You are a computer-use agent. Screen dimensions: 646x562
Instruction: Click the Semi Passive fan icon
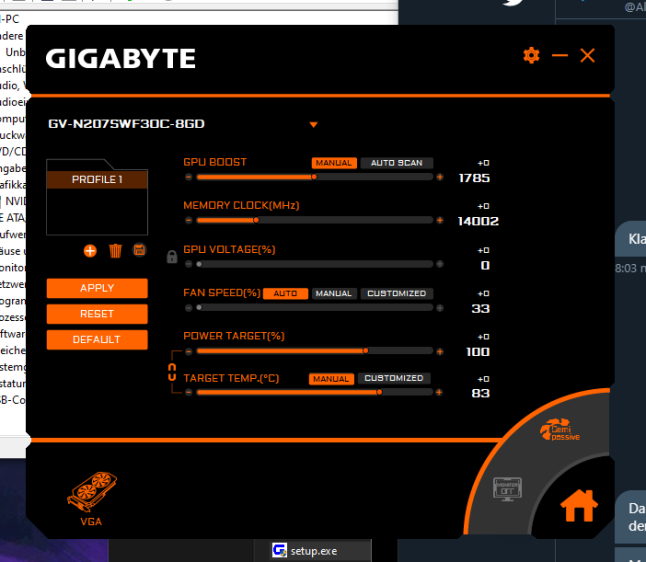point(560,430)
